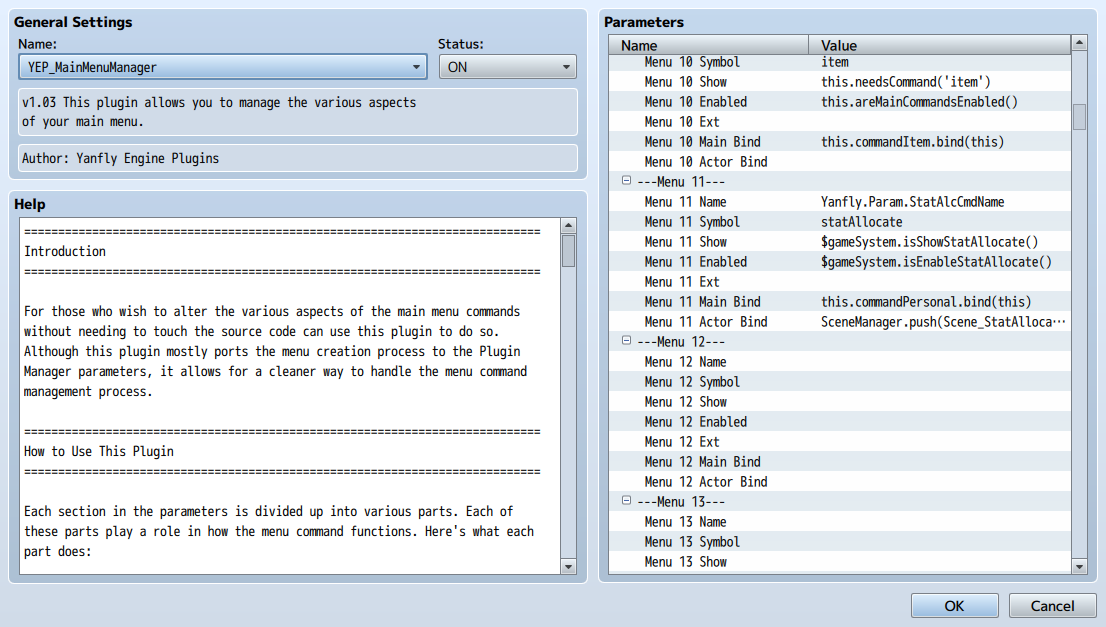1106x627 pixels.
Task: Click the Author: Yanfly Engine Plugins text
Action: tap(121, 158)
